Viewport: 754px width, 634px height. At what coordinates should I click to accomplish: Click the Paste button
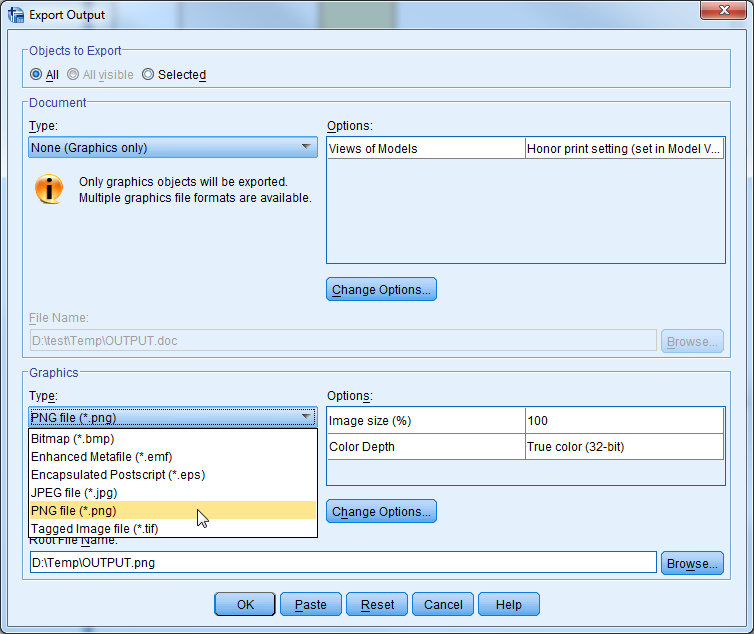(x=310, y=604)
